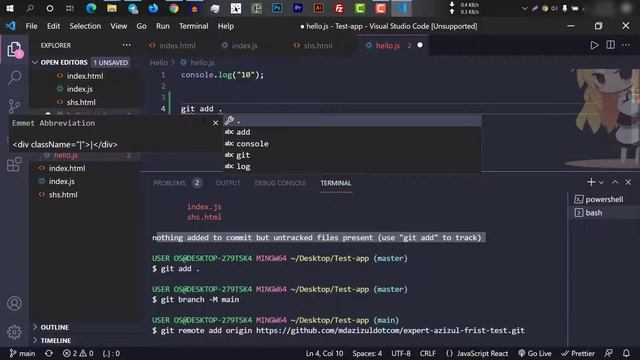Change indentation via Spaces: 4
Screen dimensions: 640x360
pos(367,353)
